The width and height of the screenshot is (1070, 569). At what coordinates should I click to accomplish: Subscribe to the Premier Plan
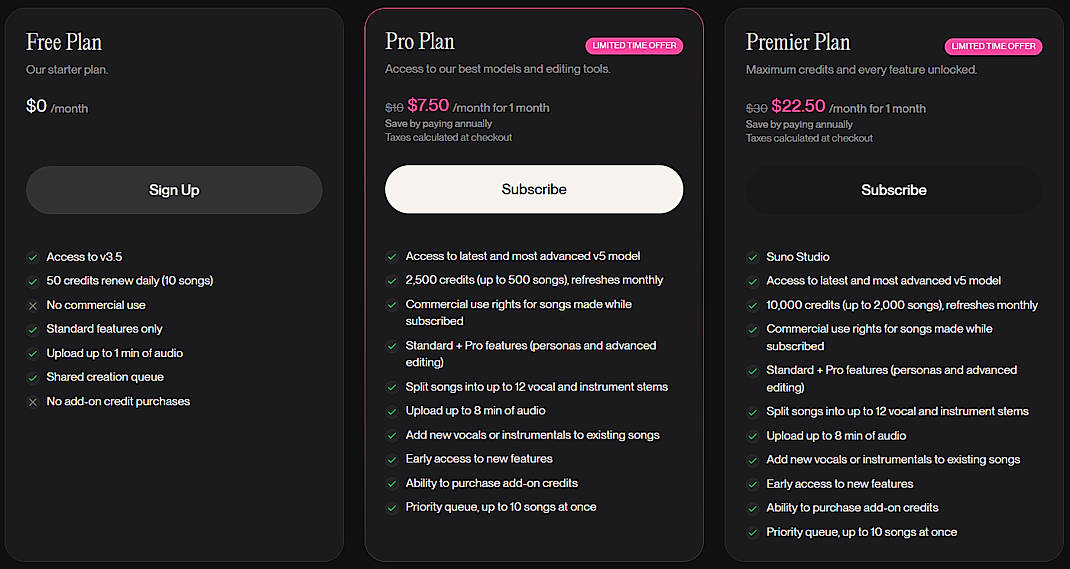(x=893, y=190)
